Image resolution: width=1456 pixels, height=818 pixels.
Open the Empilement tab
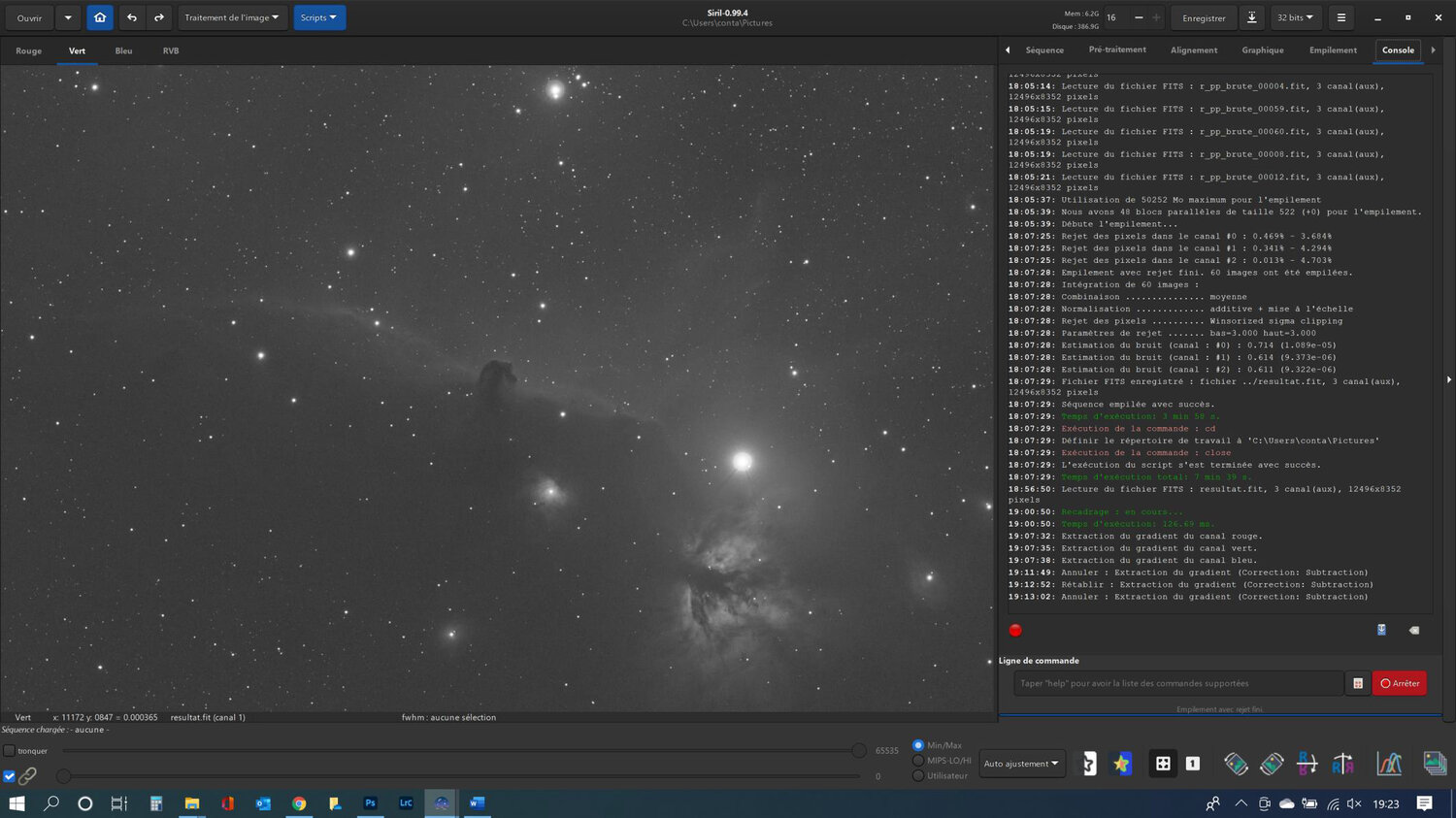(x=1333, y=50)
